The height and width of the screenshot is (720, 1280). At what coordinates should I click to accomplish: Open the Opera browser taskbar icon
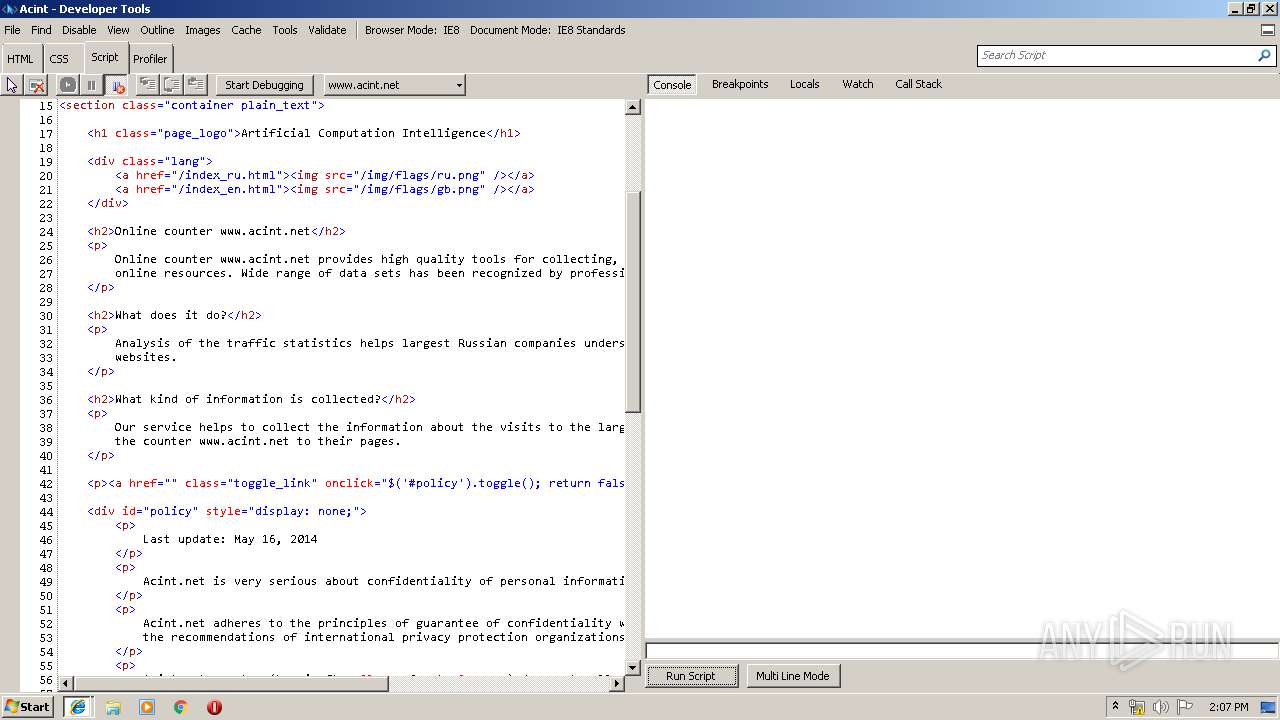point(214,707)
